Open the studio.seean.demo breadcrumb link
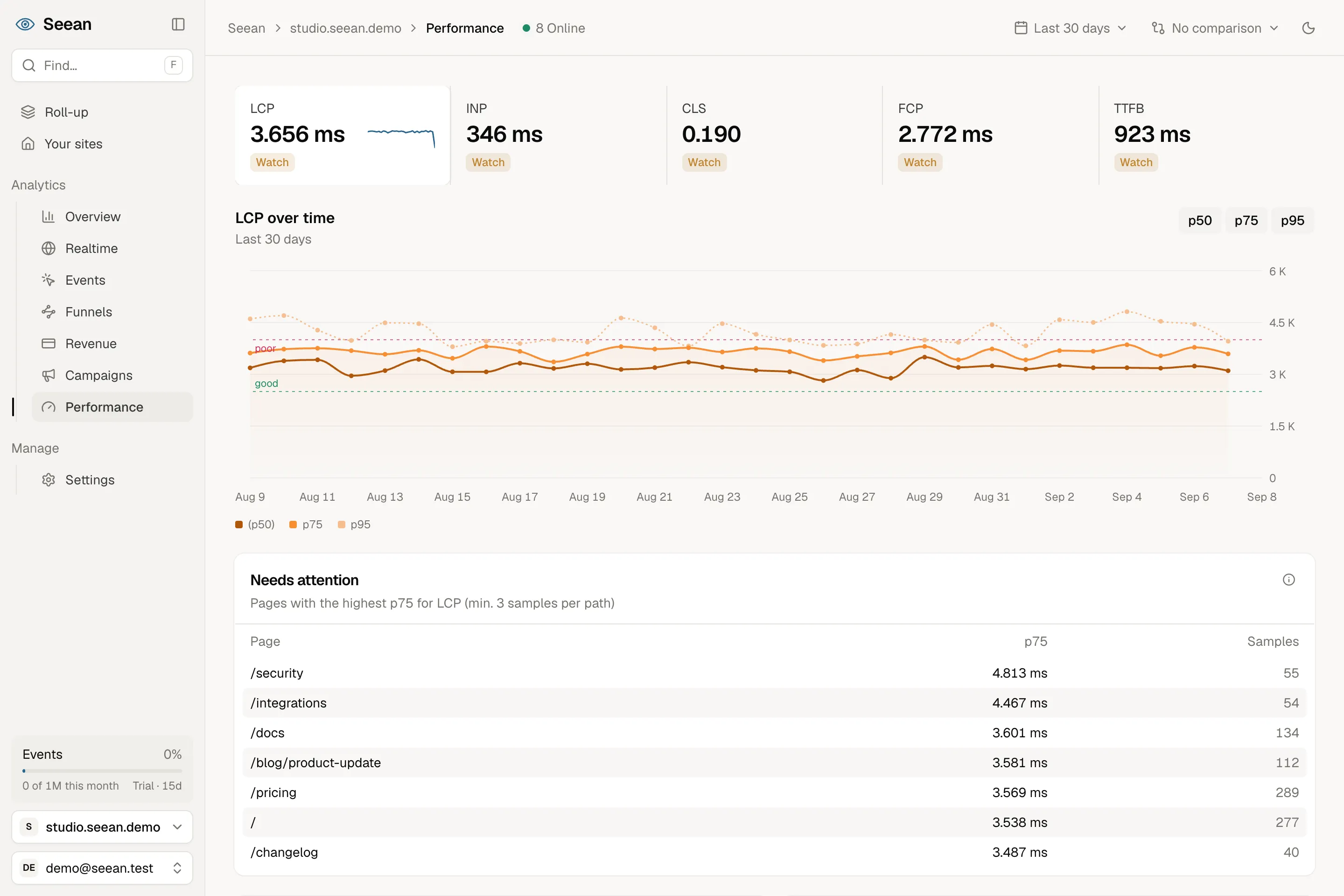Image resolution: width=1344 pixels, height=896 pixels. (x=345, y=28)
